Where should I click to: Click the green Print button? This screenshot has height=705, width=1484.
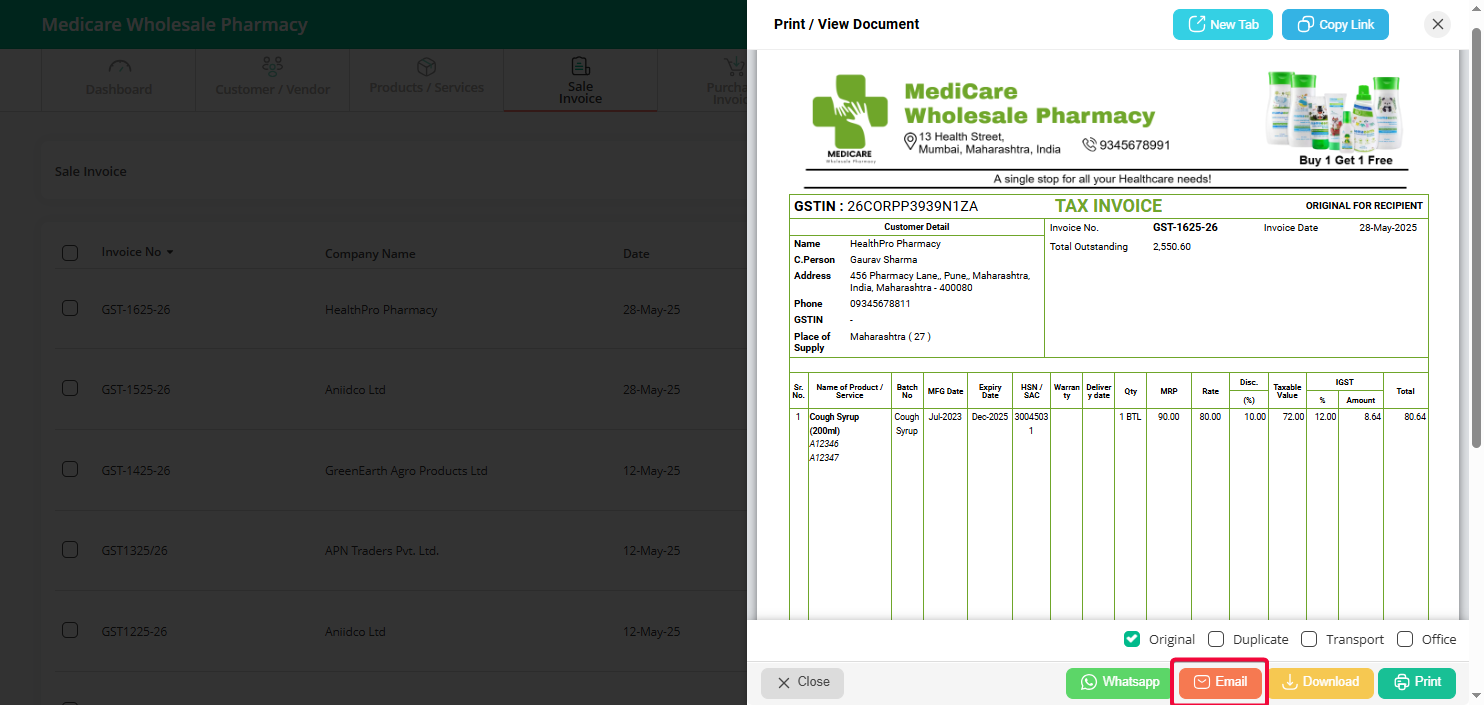(1417, 682)
